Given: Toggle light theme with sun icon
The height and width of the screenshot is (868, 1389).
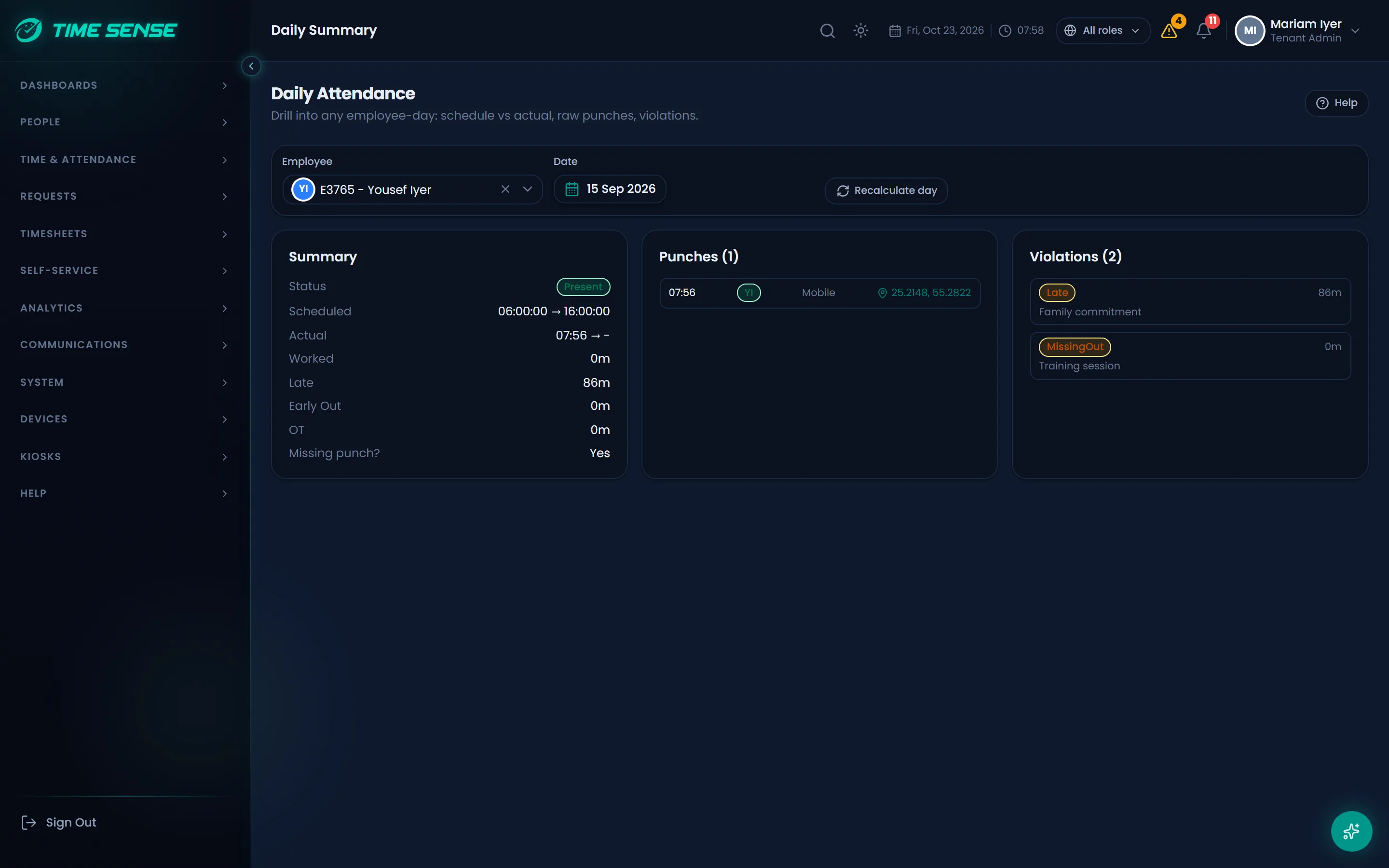Looking at the screenshot, I should 860,30.
